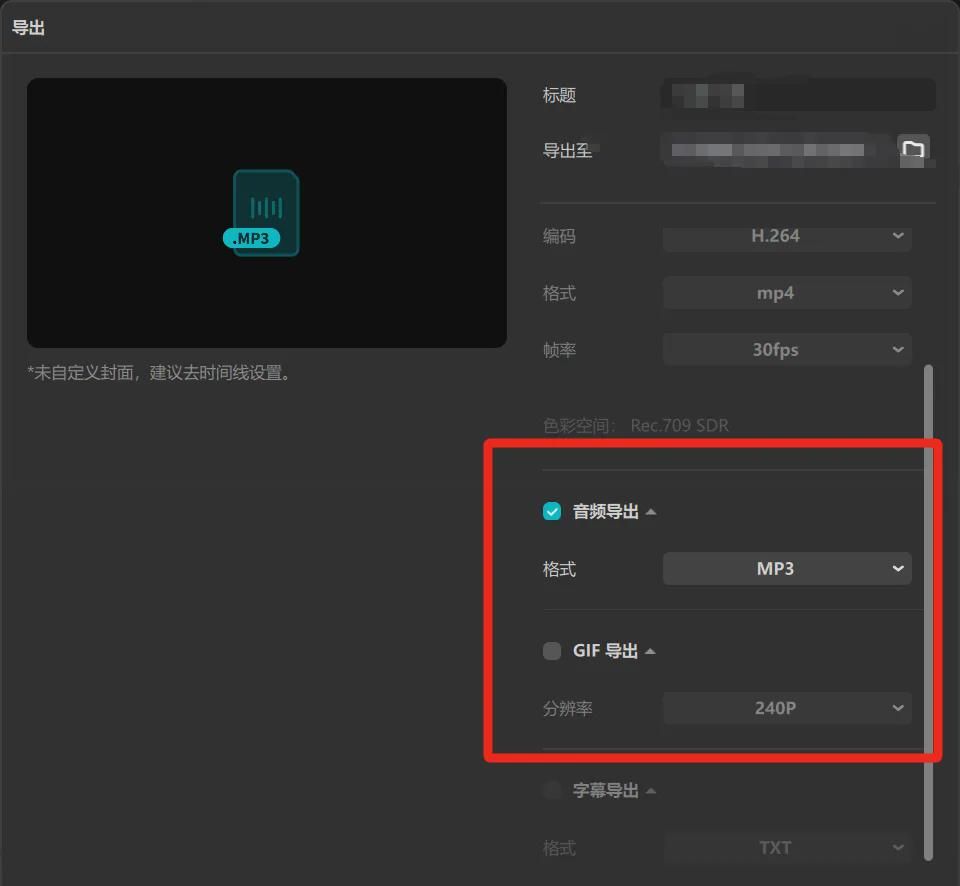Open the GIF resolution 240P dropdown

pos(787,708)
